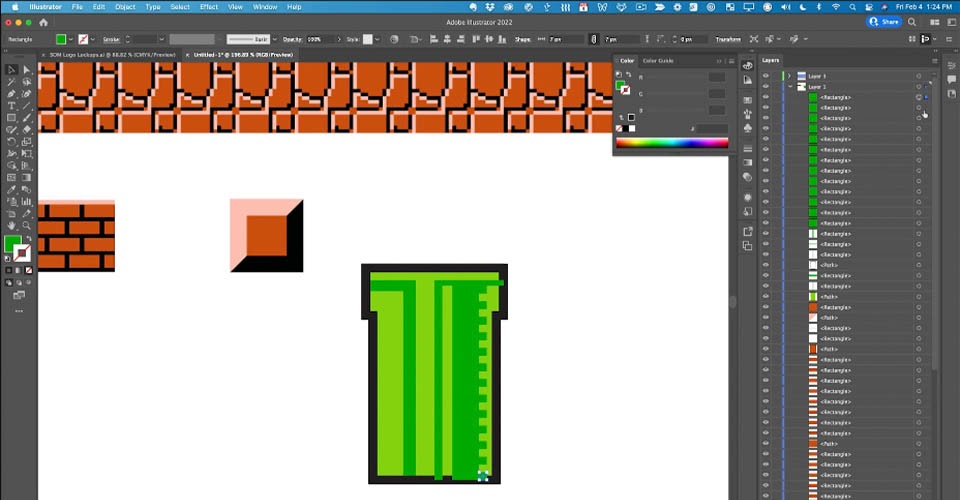The width and height of the screenshot is (960, 500).
Task: Hide the third Rectangle sublayer
Action: (x=765, y=118)
